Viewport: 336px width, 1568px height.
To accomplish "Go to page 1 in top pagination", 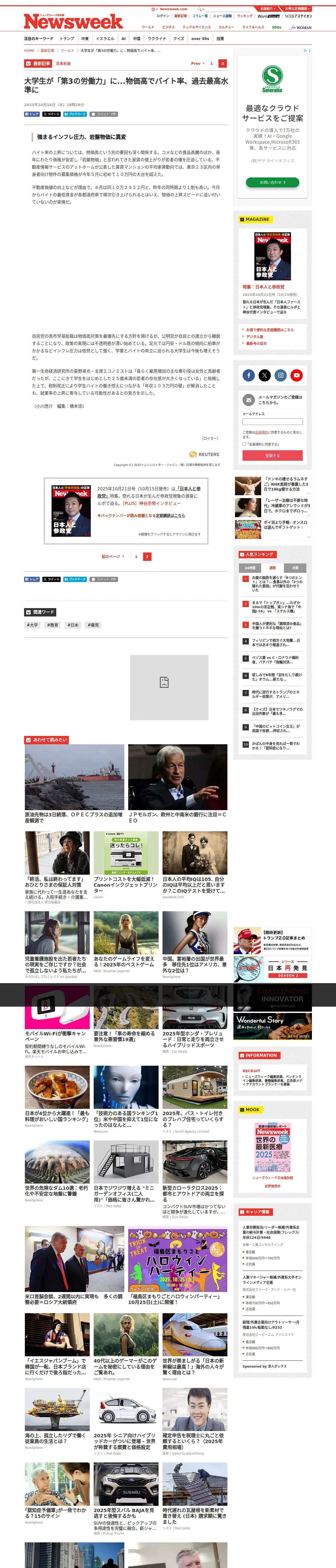I will (212, 63).
